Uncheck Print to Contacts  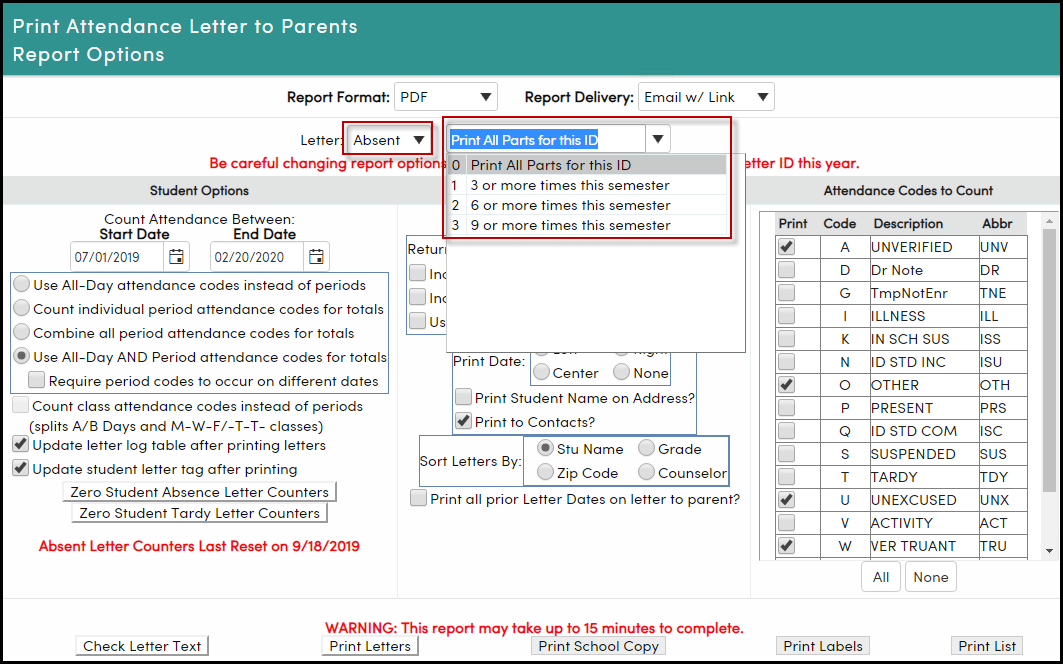tap(464, 421)
